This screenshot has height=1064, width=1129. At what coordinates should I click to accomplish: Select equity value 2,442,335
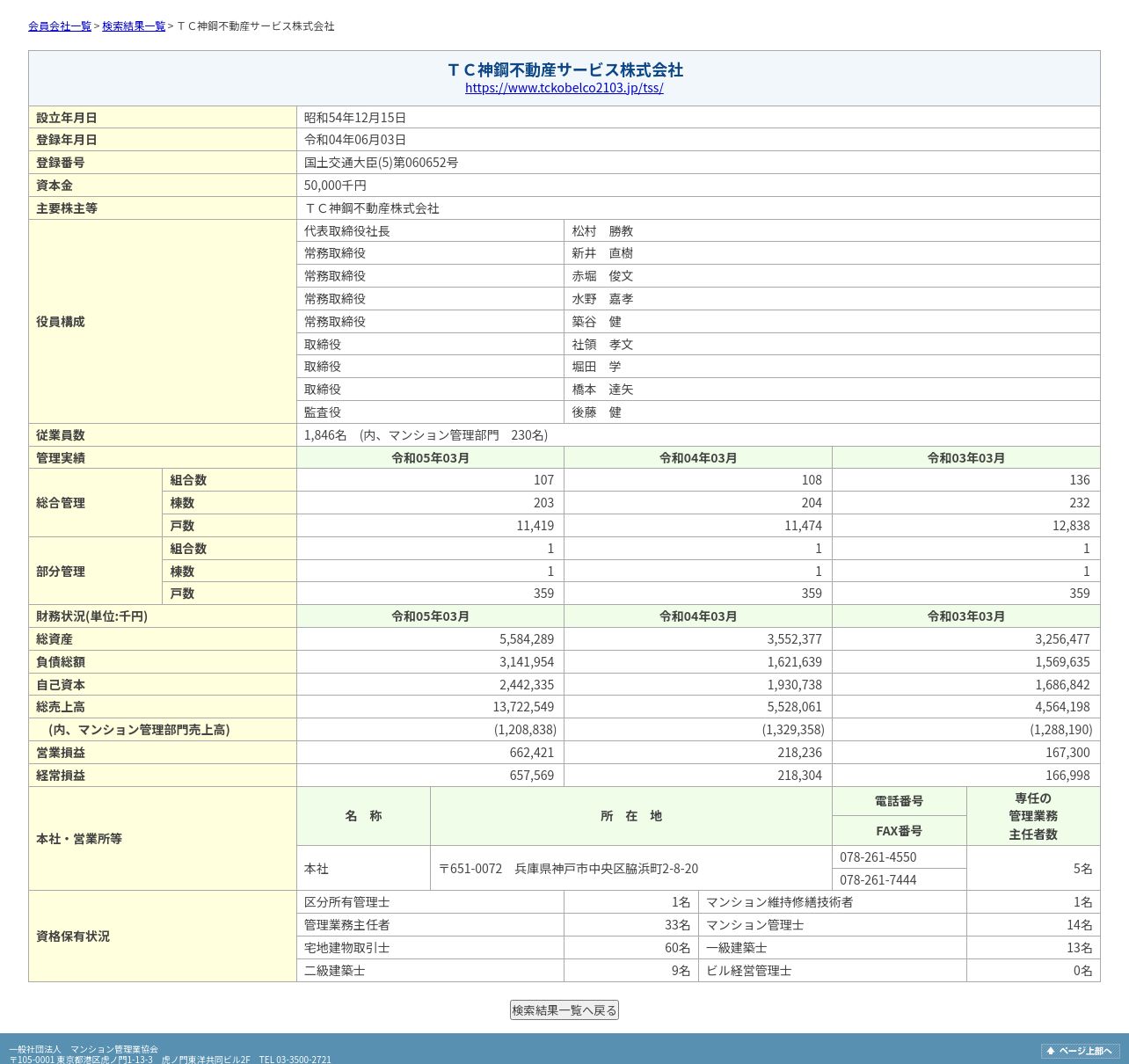[527, 685]
